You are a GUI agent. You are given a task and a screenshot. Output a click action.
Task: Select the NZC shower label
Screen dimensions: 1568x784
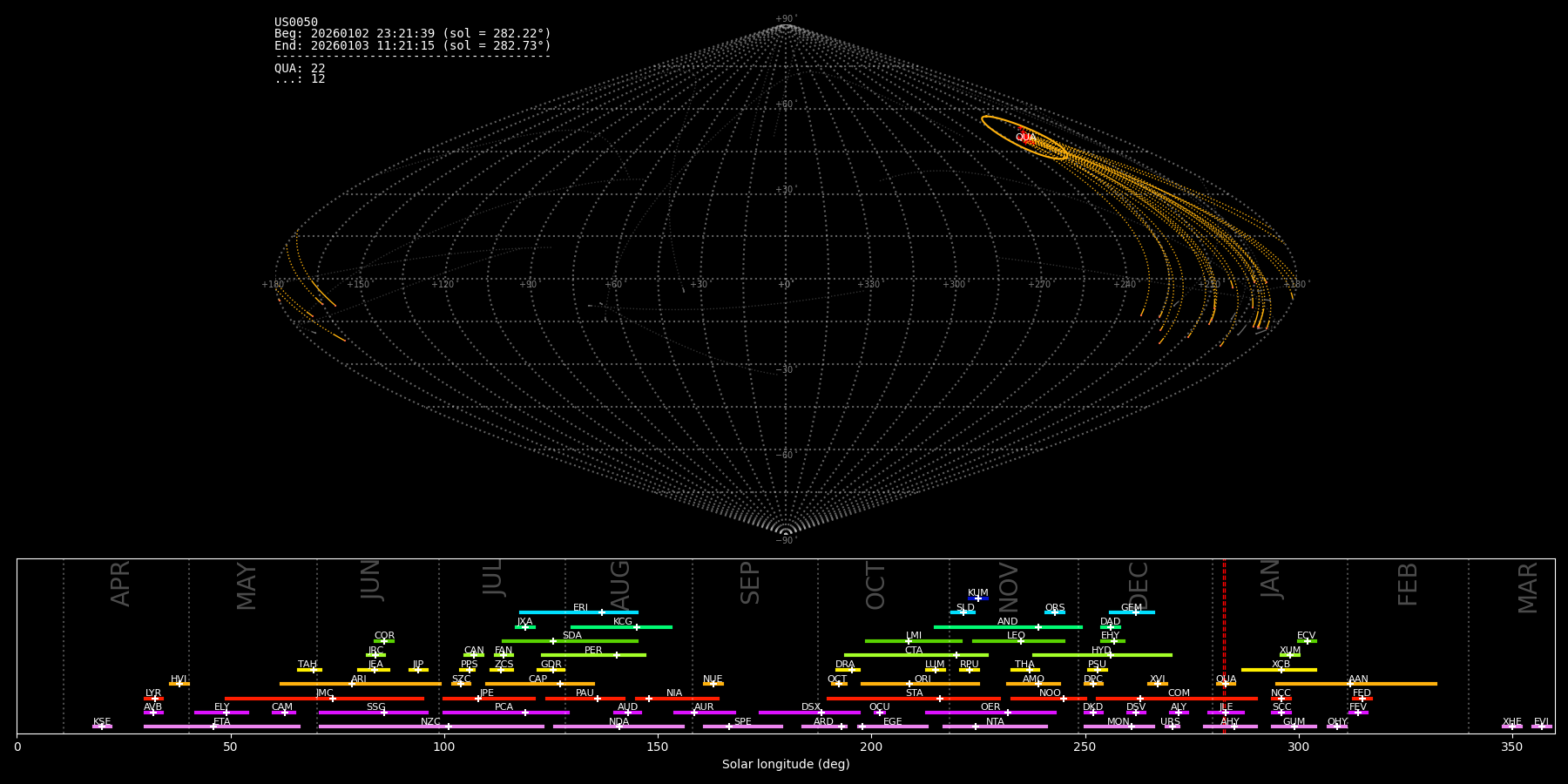(430, 722)
